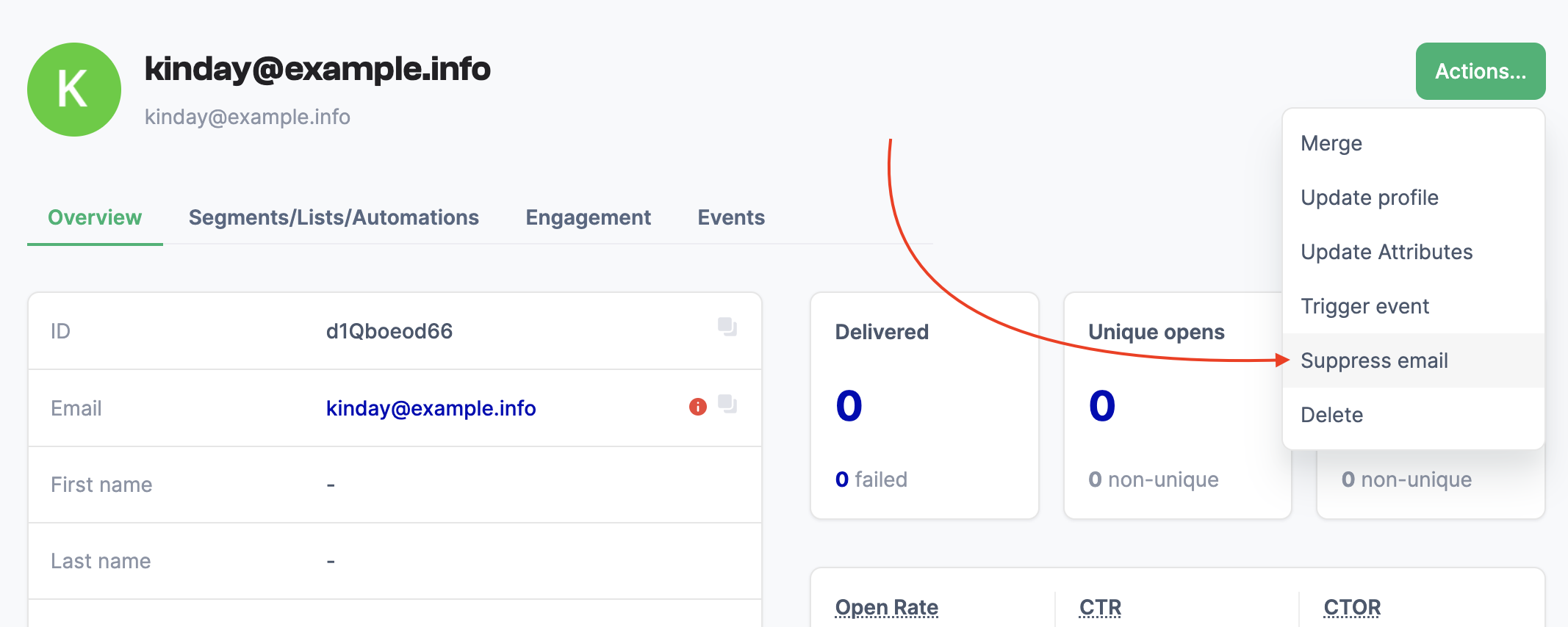The height and width of the screenshot is (627, 1568).
Task: Switch to the Overview tab
Action: [95, 217]
